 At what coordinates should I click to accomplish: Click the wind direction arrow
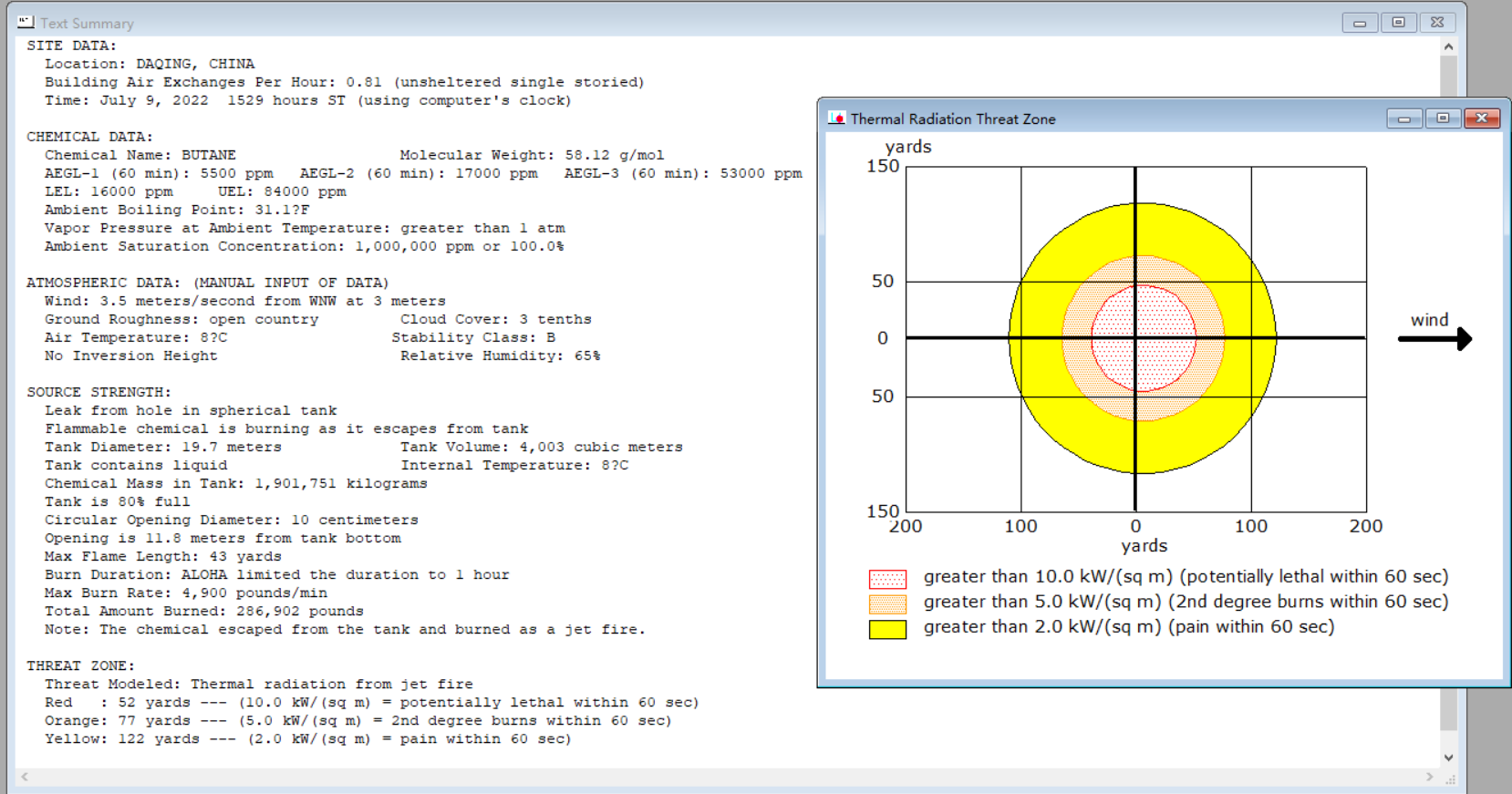(x=1434, y=339)
